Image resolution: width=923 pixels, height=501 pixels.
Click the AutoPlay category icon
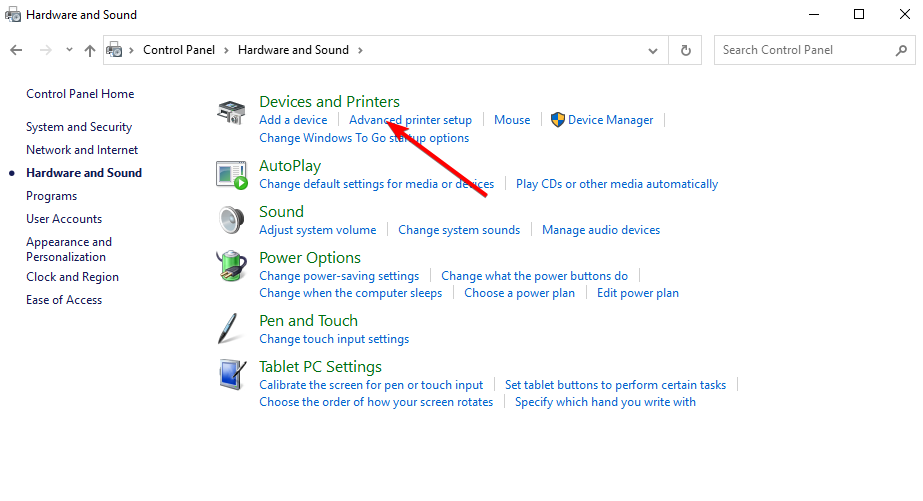[x=231, y=175]
